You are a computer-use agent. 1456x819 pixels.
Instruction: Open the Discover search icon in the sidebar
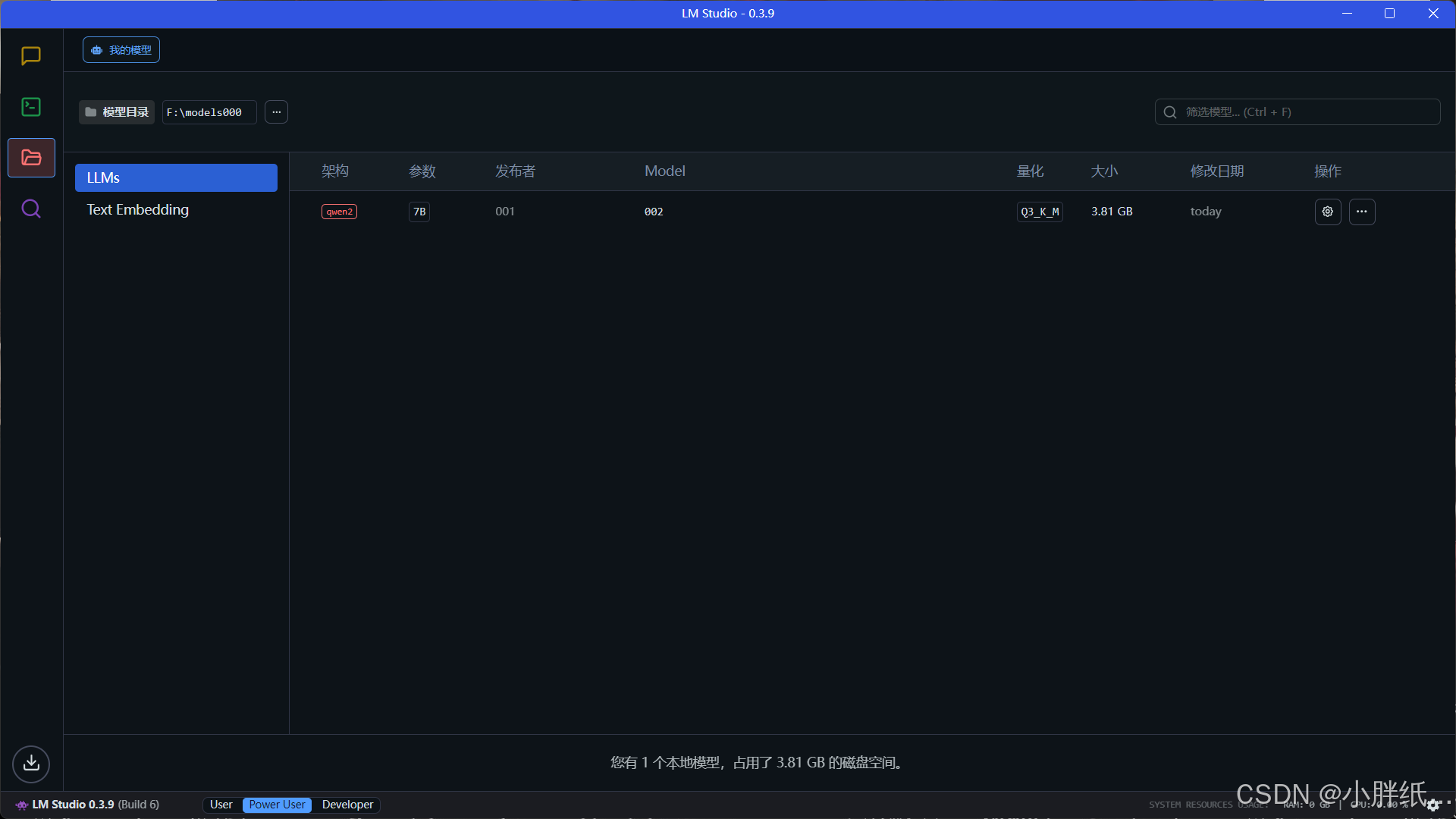[31, 209]
